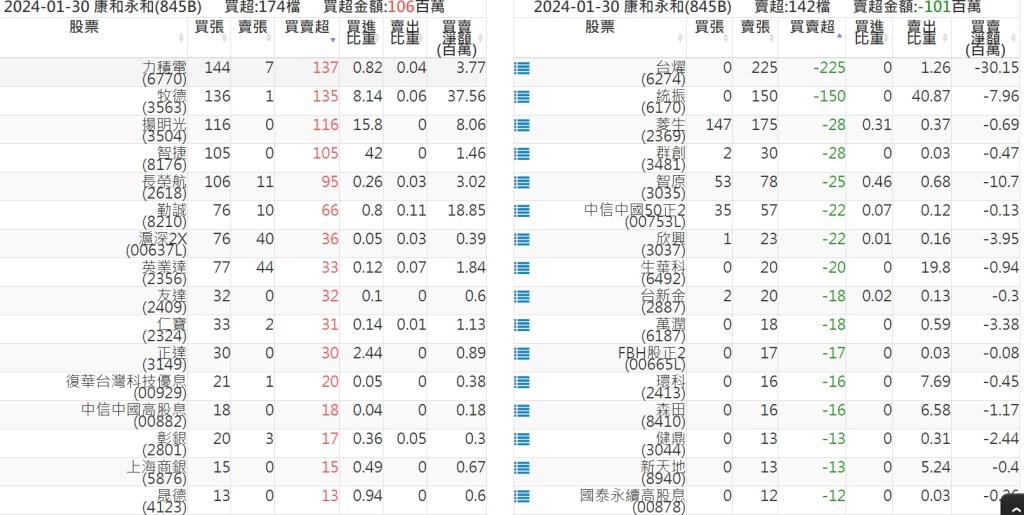1024x515 pixels.
Task: Click the list icon beside 智原 (3035)
Action: click(x=521, y=183)
